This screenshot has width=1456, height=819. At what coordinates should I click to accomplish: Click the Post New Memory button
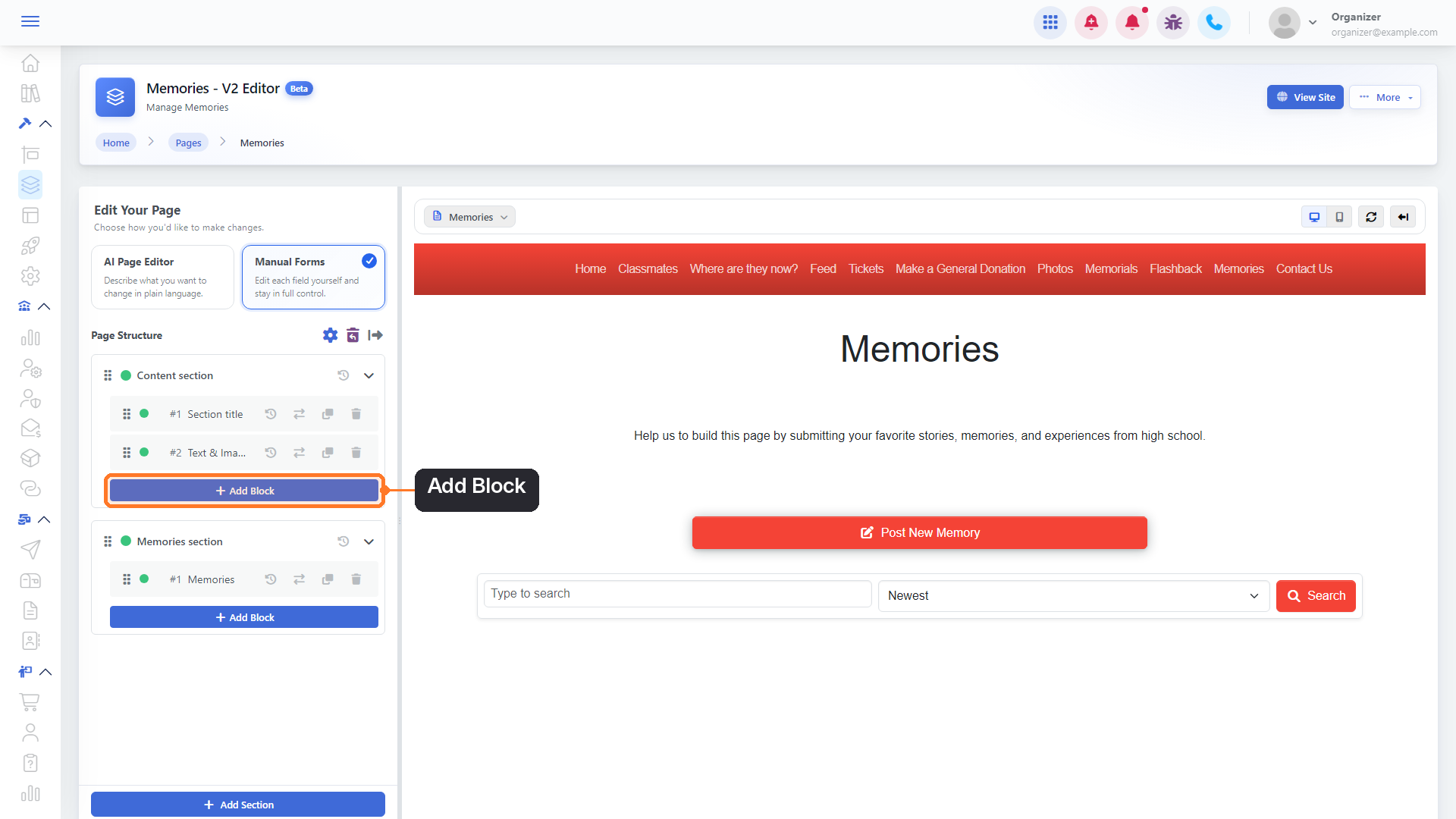coord(919,533)
